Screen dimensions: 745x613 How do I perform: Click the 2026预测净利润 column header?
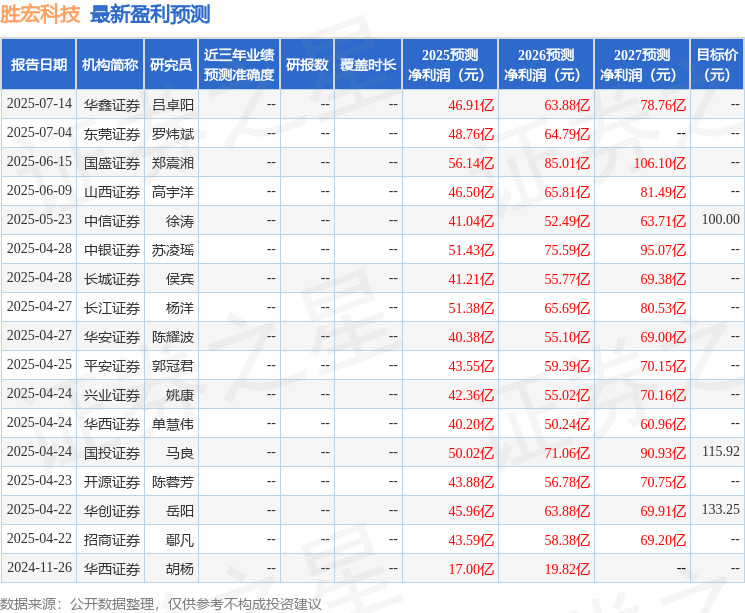pyautogui.click(x=546, y=65)
